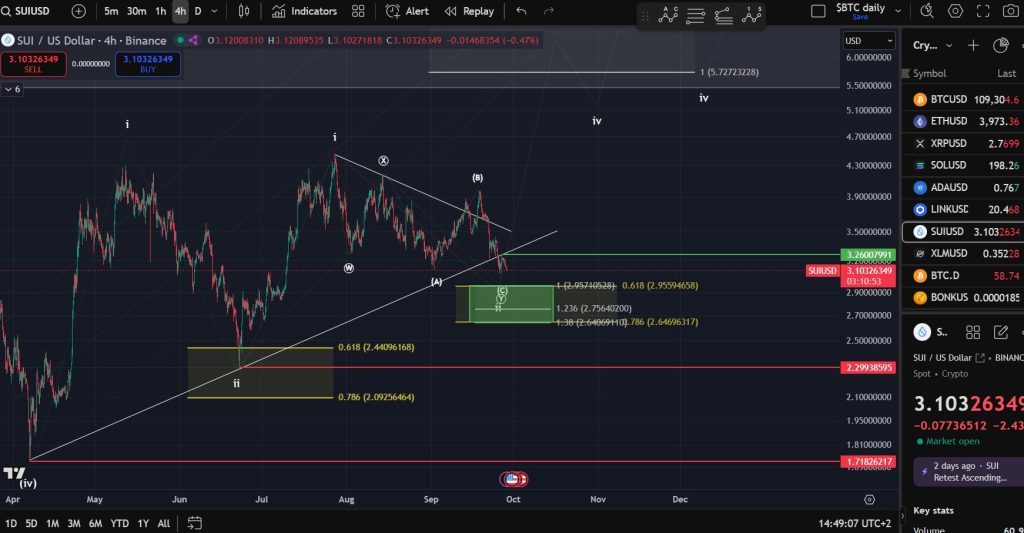Screen dimensions: 1024x533
Task: Toggle the green market status dot in legend
Action: pyautogui.click(x=180, y=40)
